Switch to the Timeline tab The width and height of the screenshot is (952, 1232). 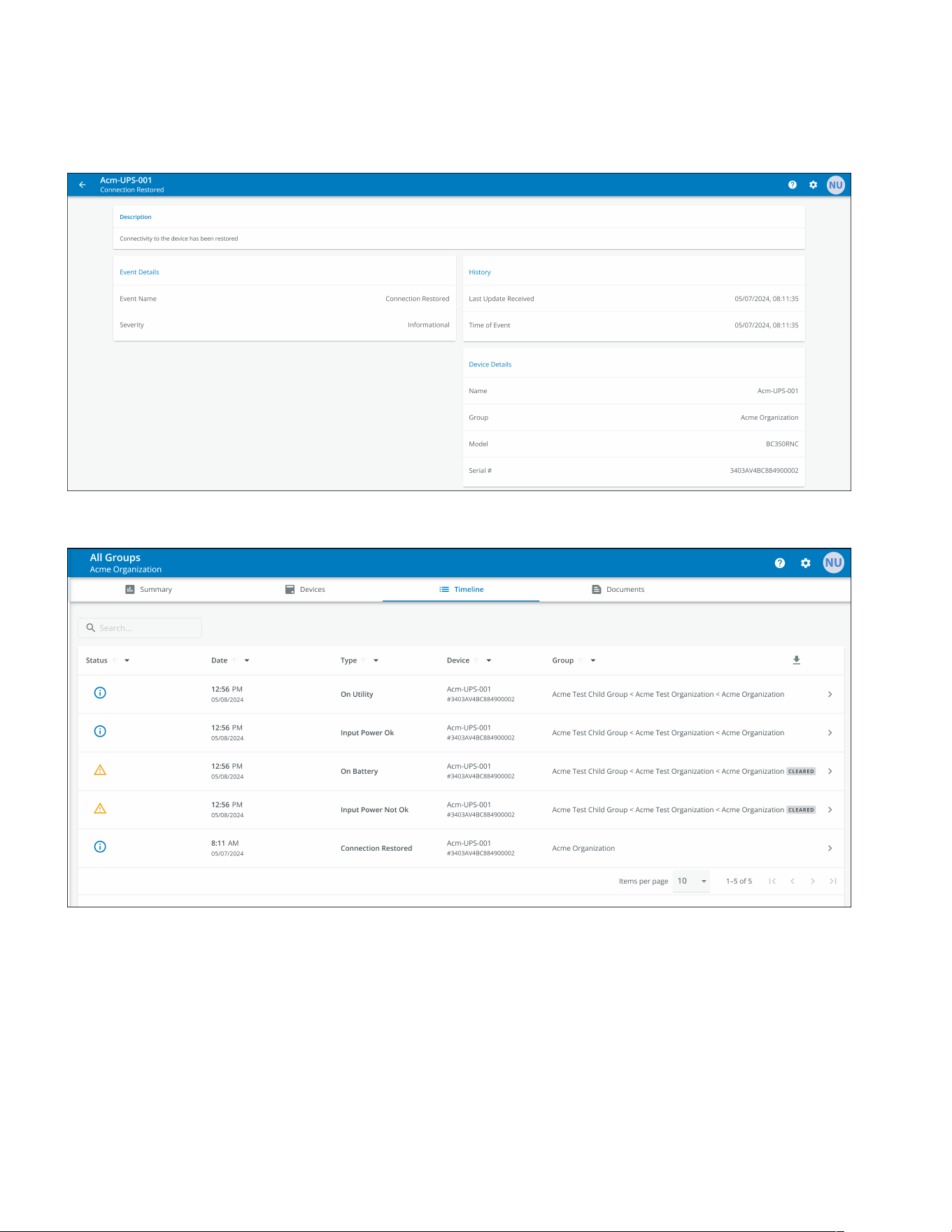[x=461, y=589]
